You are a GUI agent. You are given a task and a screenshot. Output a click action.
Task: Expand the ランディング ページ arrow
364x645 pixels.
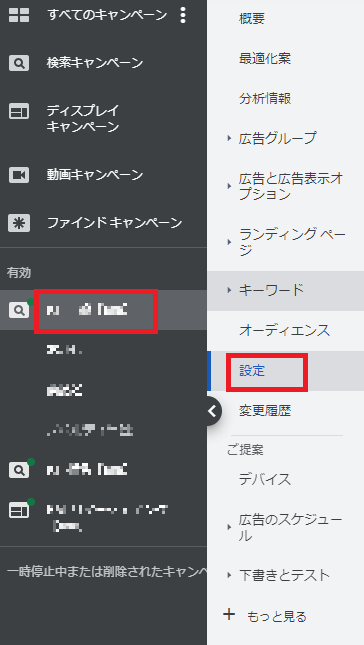pyautogui.click(x=230, y=242)
